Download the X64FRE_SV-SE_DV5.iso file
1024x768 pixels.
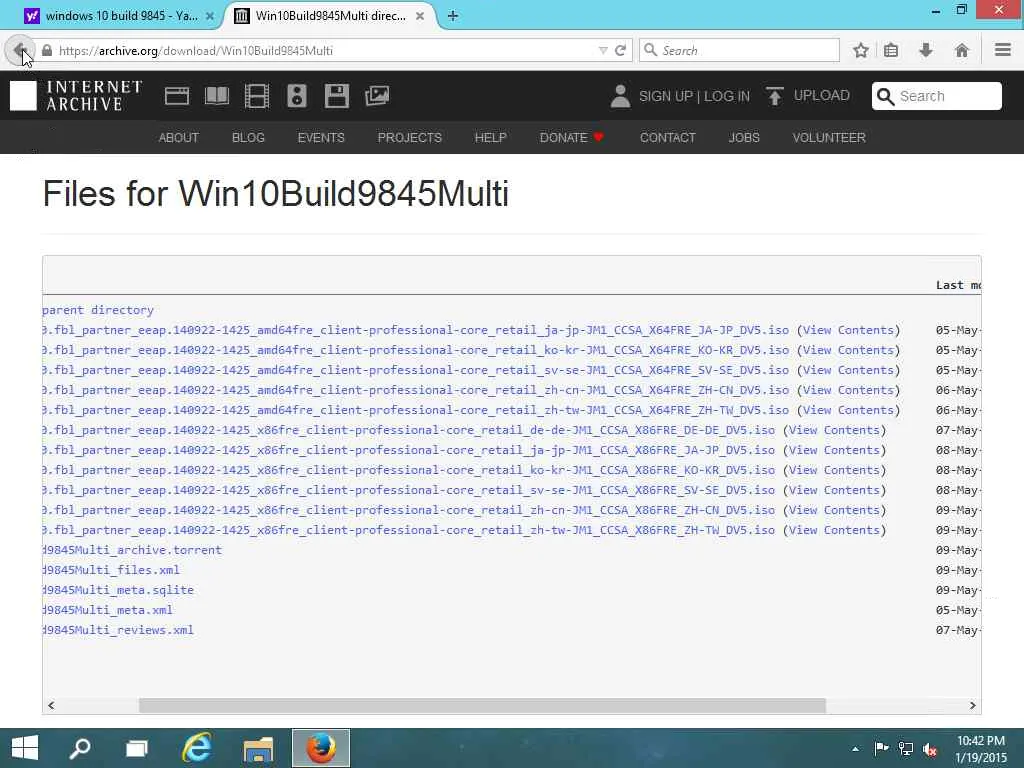click(415, 370)
